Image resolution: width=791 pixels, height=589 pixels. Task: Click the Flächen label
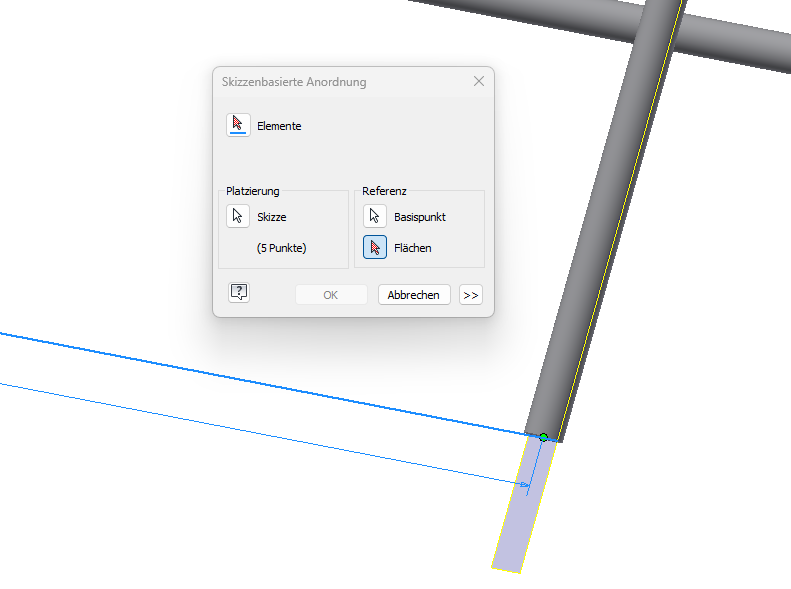coord(413,248)
